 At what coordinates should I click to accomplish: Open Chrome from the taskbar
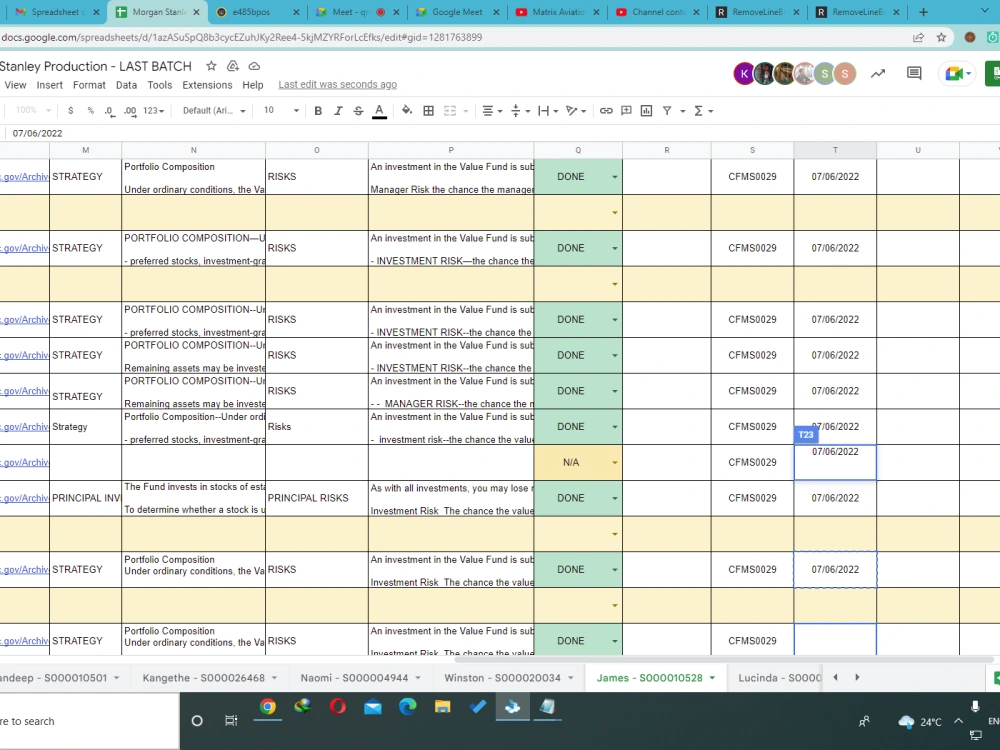268,707
